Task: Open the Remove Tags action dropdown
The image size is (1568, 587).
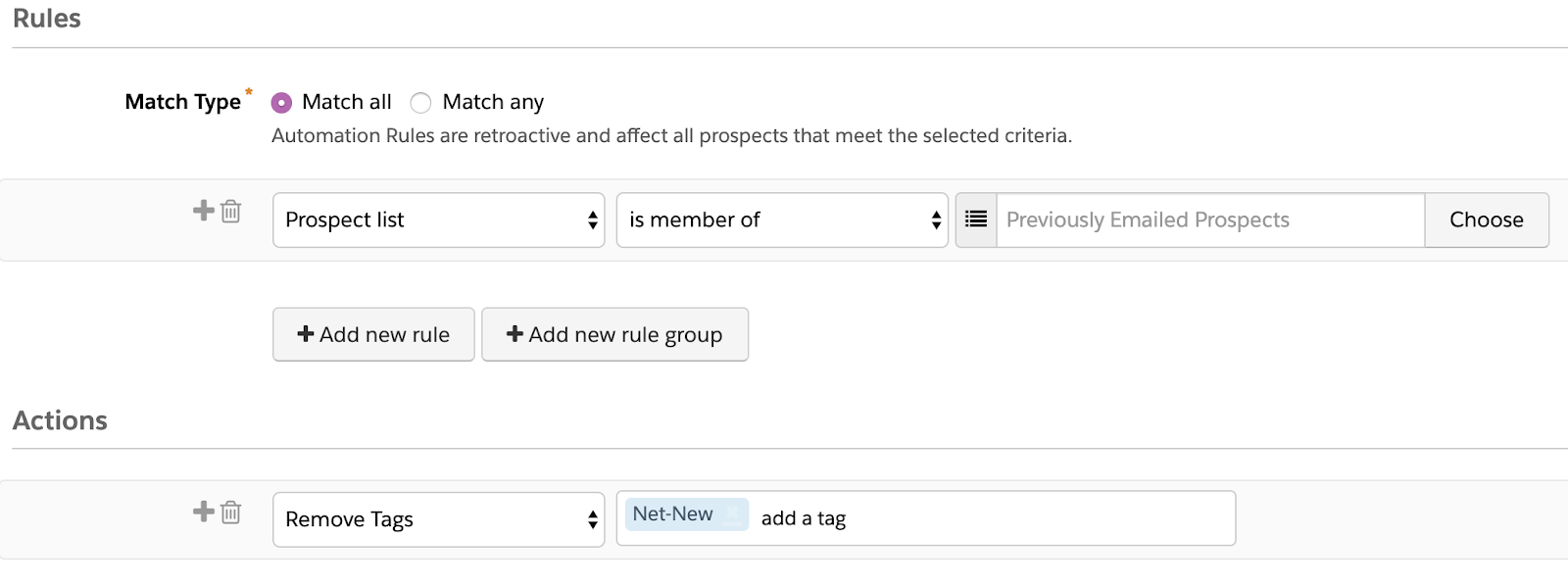Action: 438,519
